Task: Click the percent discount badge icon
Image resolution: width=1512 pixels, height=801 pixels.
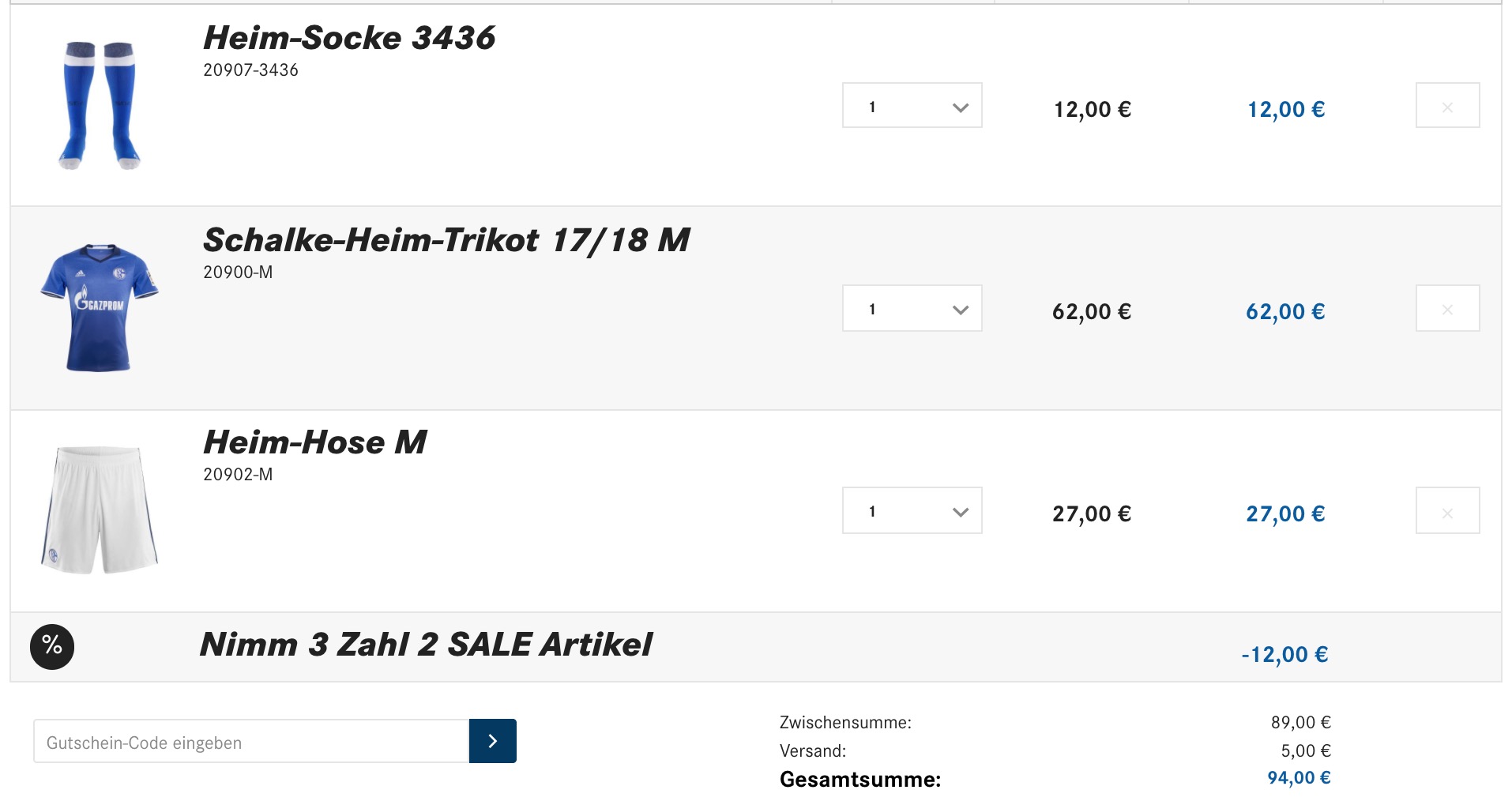Action: click(52, 646)
